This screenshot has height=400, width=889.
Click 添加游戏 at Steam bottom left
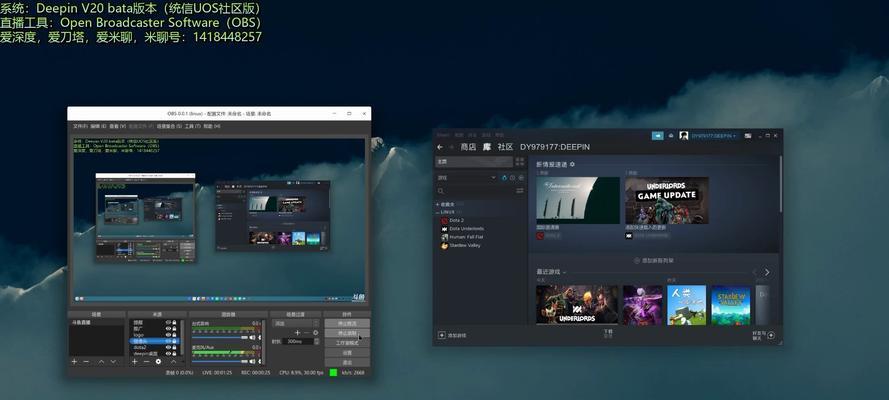click(452, 335)
